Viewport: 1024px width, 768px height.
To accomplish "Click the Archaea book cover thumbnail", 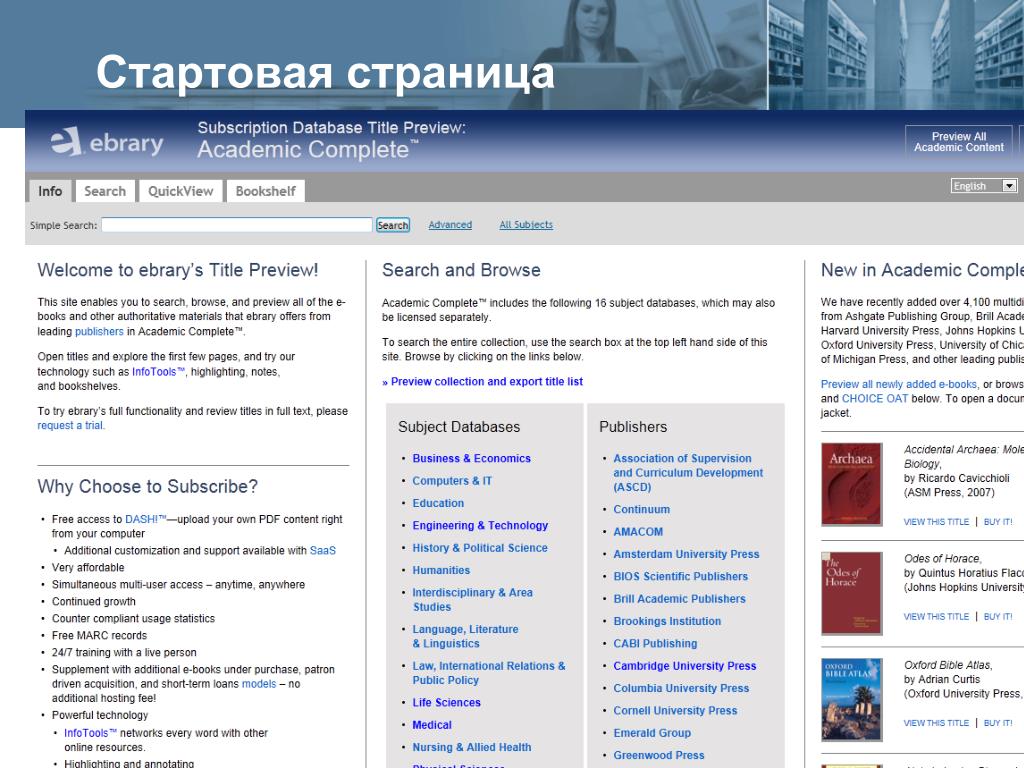I will click(852, 484).
